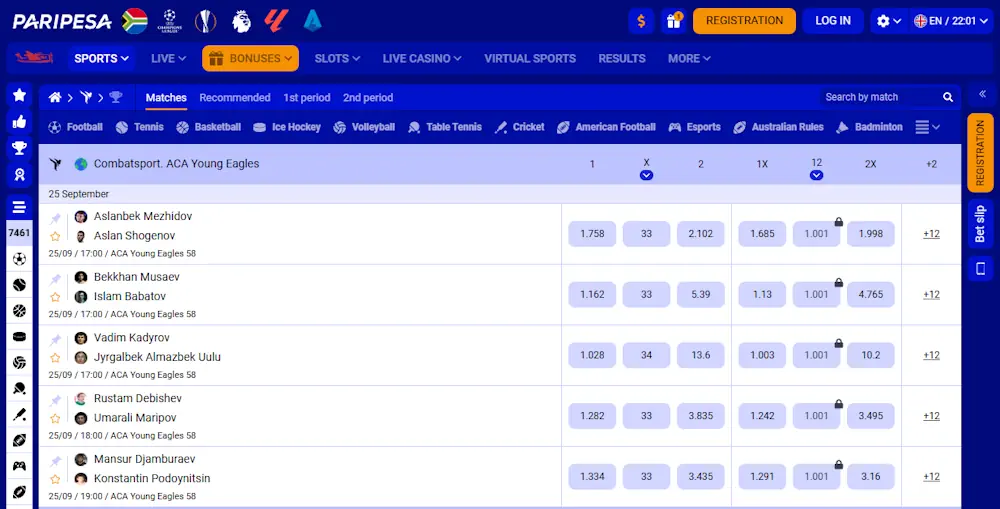Click the Search by match field
Viewport: 1000px width, 509px height.
point(875,97)
